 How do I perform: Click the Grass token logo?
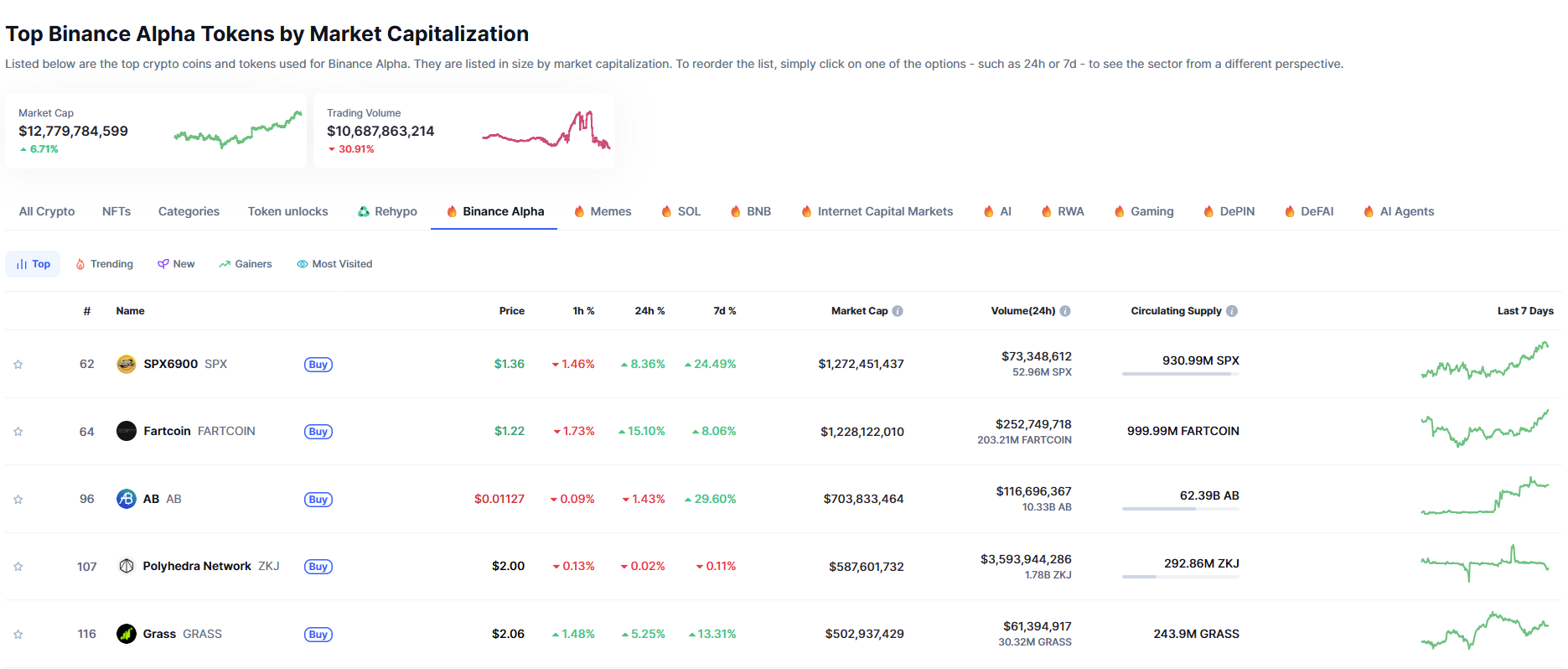point(127,634)
